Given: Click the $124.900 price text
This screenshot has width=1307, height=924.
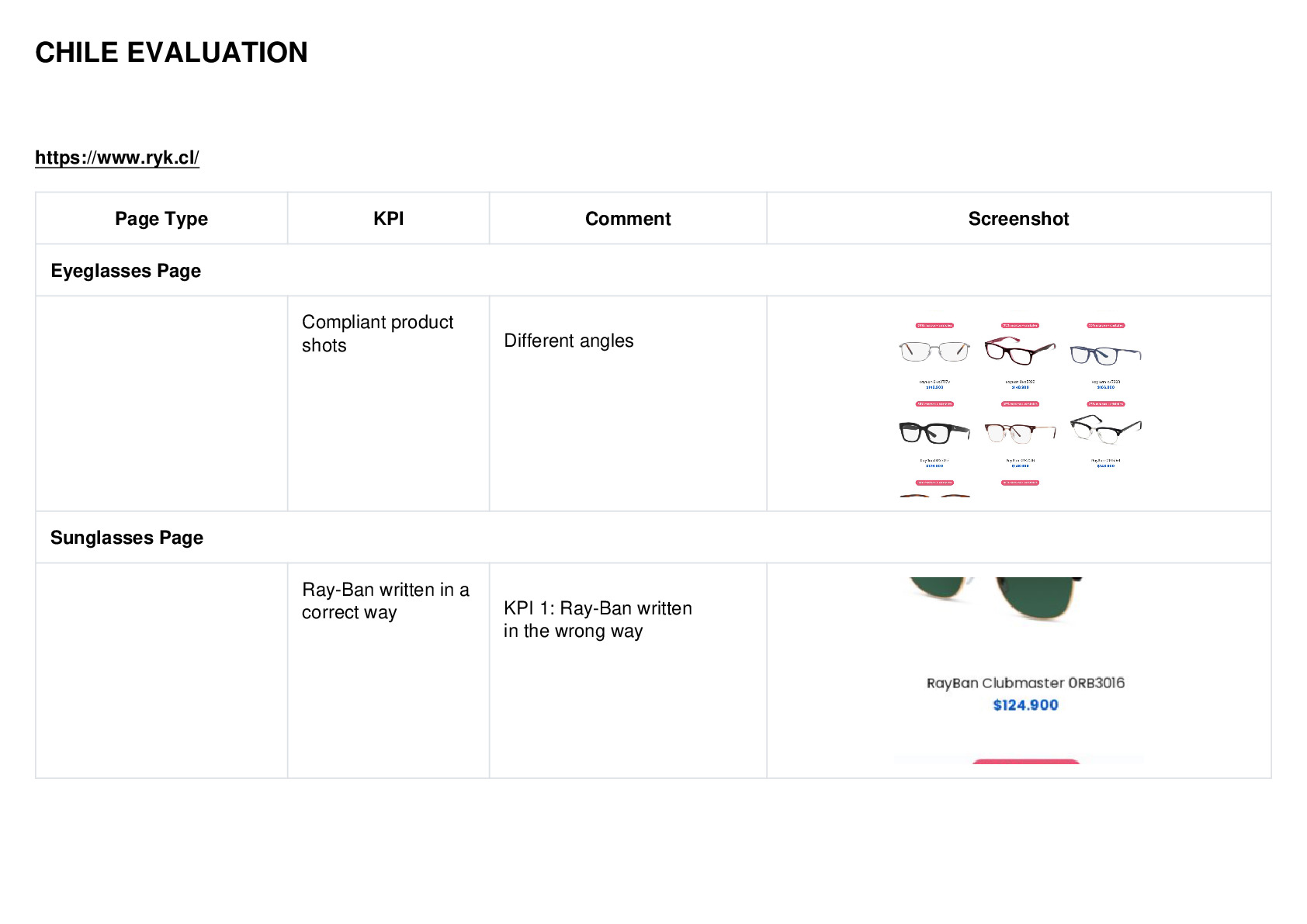Looking at the screenshot, I should point(1025,704).
